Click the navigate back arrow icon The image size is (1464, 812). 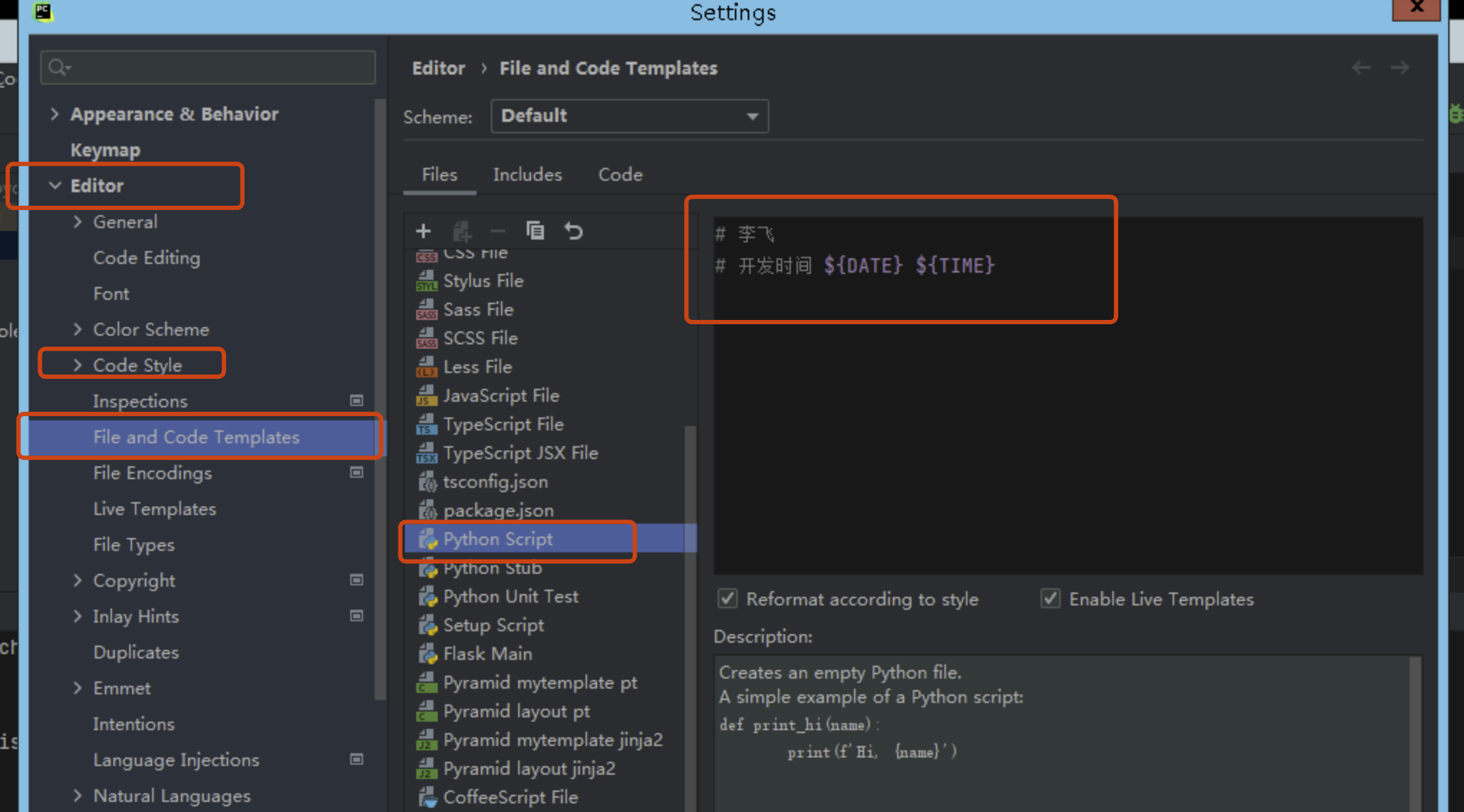[x=1361, y=68]
